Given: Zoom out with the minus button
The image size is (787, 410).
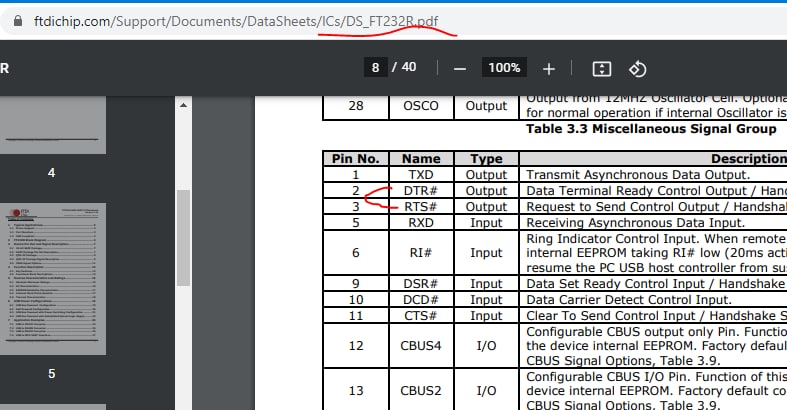Looking at the screenshot, I should [460, 68].
